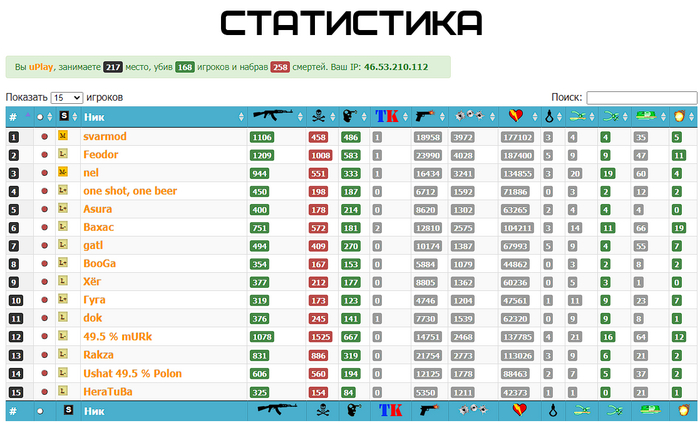Viewport: 700px width, 423px height.
Task: Click red status dot in Feodor row
Action: coord(44,154)
